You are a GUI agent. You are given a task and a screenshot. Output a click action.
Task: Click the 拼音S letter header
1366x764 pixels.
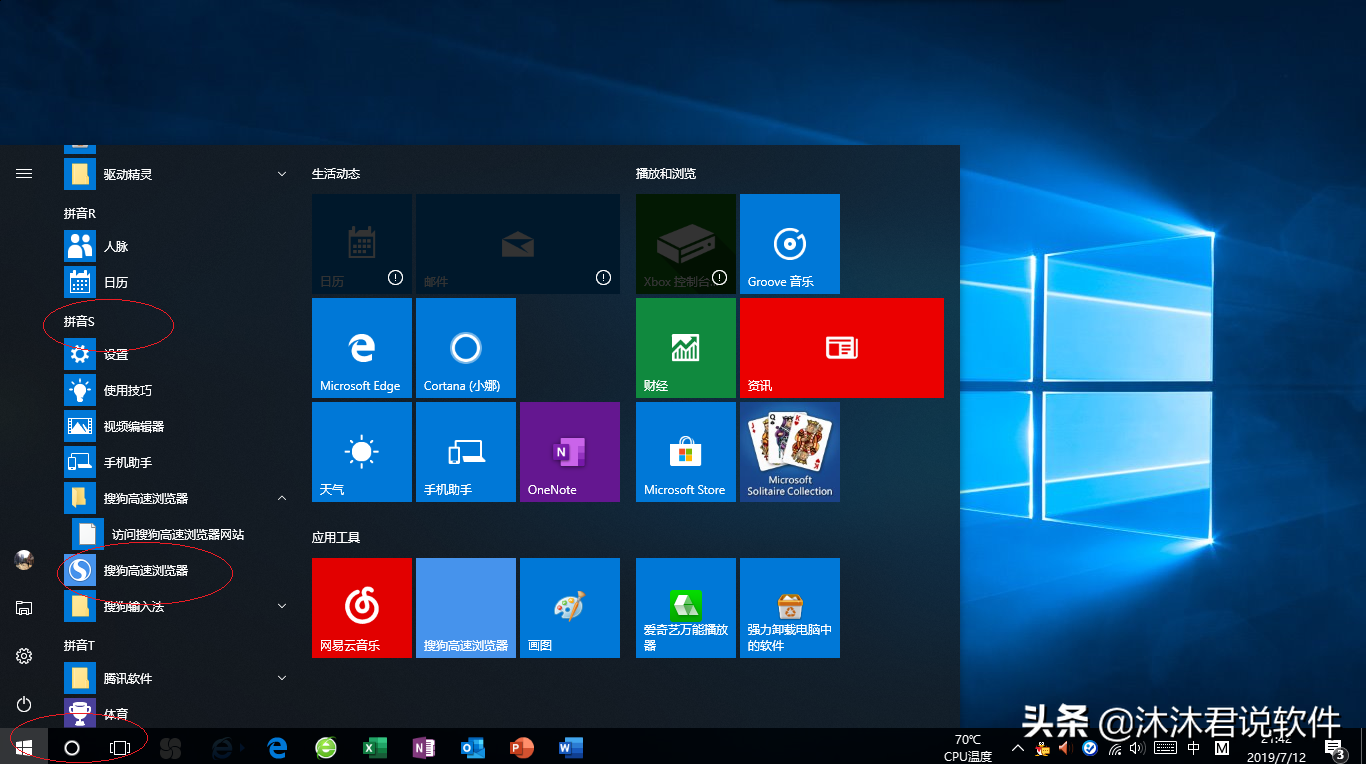(79, 321)
